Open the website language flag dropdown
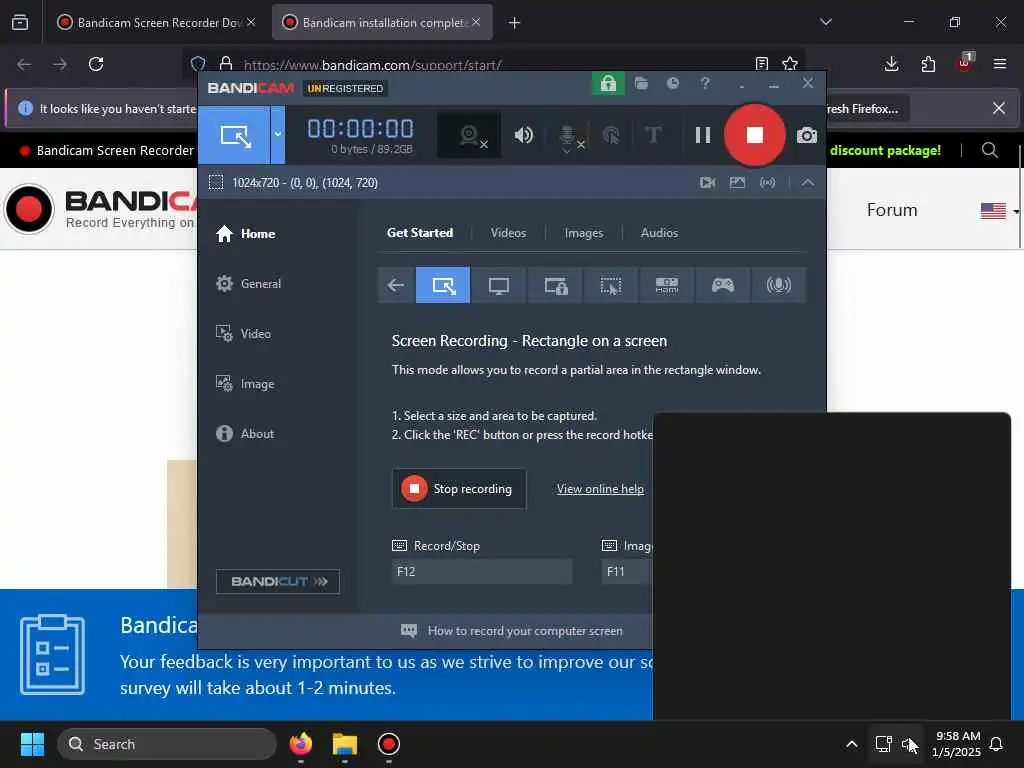Viewport: 1024px width, 768px height. coord(999,211)
